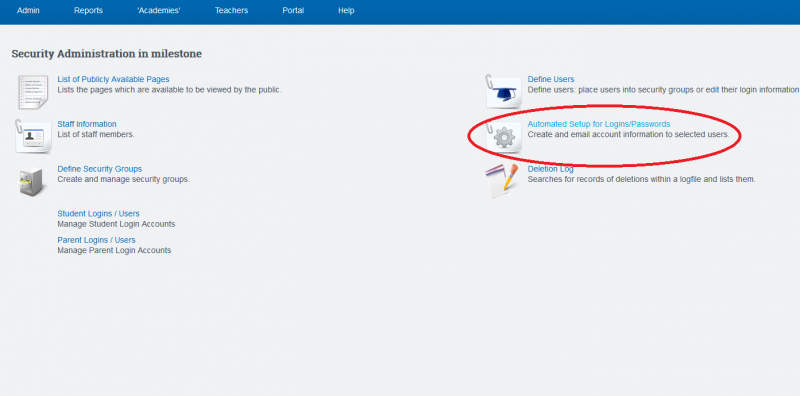The width and height of the screenshot is (800, 396).
Task: Open the Admin menu
Action: point(28,11)
